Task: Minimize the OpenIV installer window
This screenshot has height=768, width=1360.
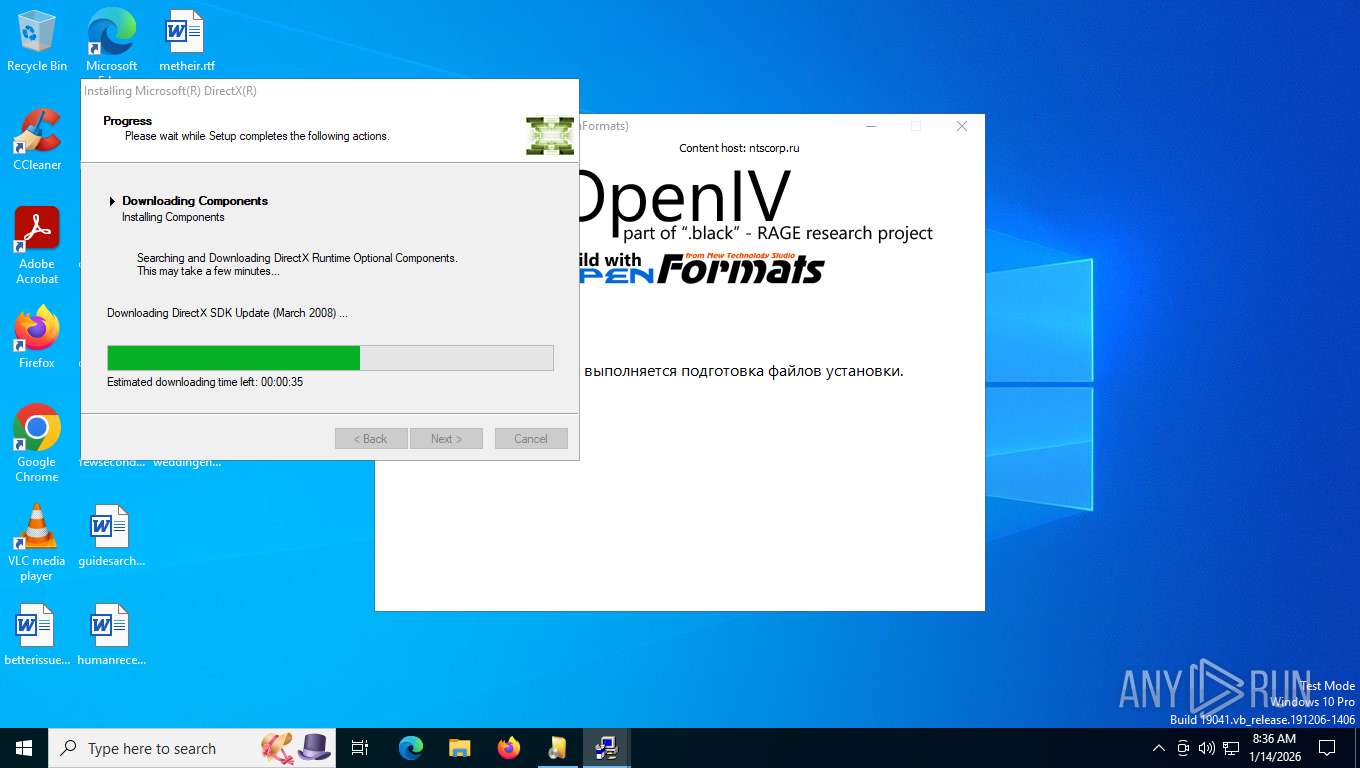Action: [x=872, y=126]
